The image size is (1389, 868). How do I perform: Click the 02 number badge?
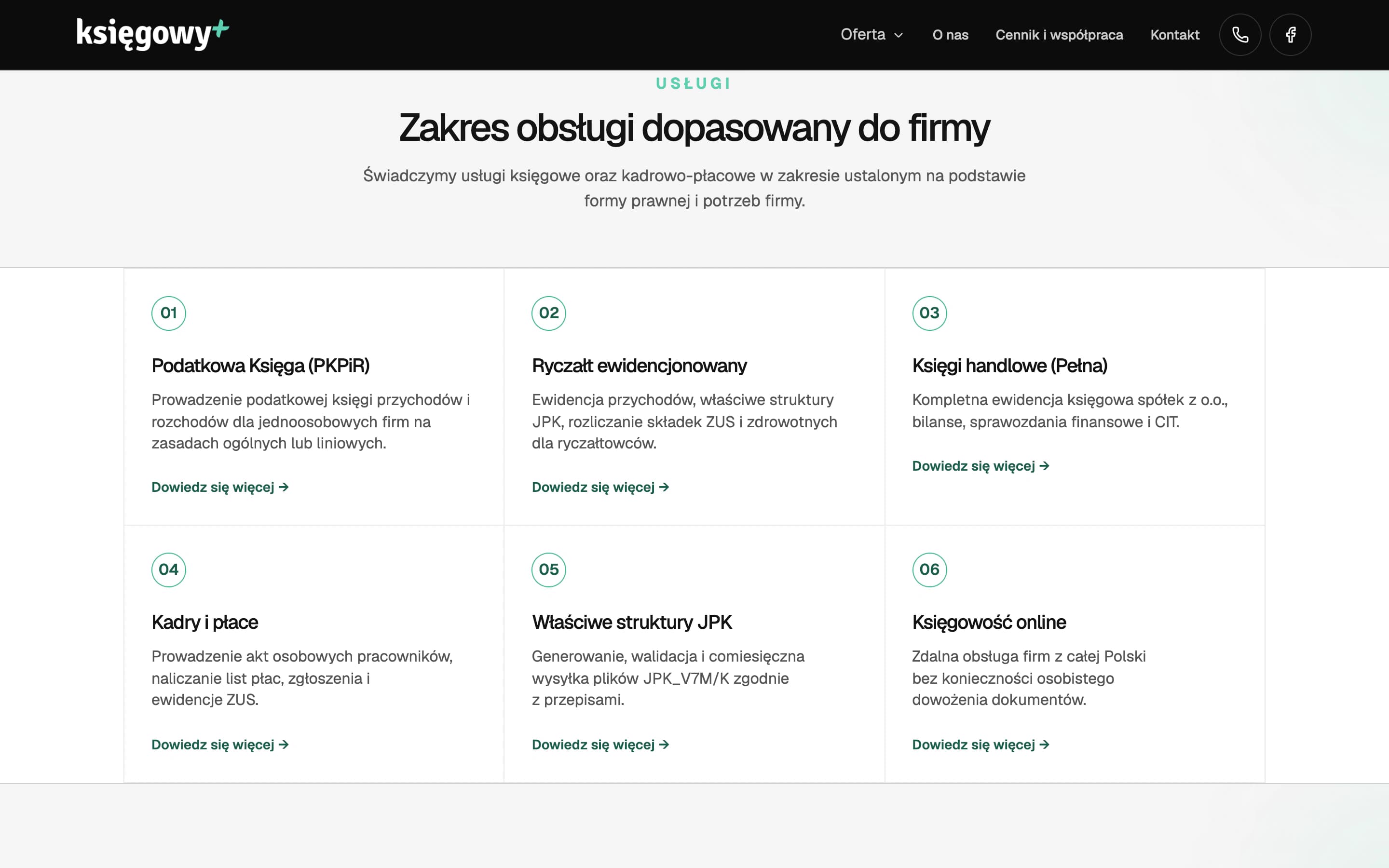(549, 313)
